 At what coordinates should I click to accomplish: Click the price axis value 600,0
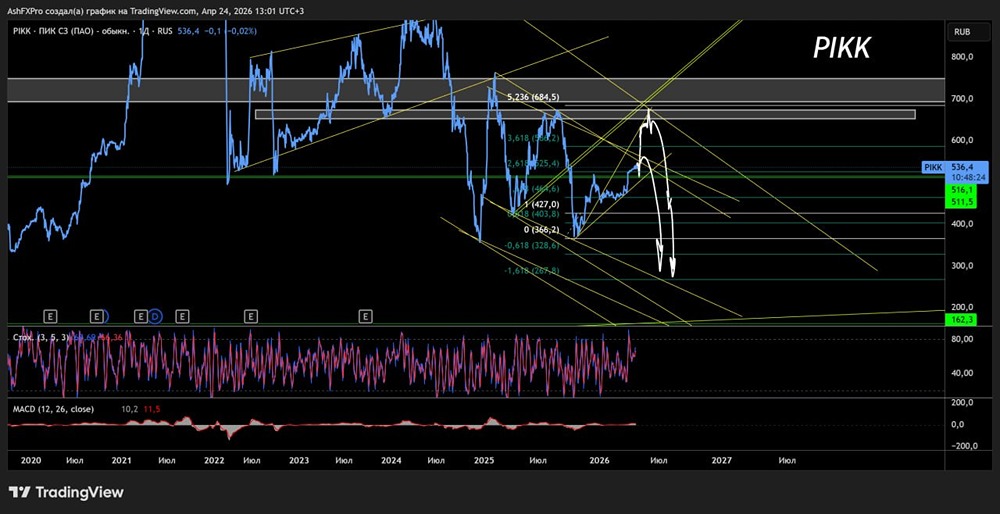962,140
